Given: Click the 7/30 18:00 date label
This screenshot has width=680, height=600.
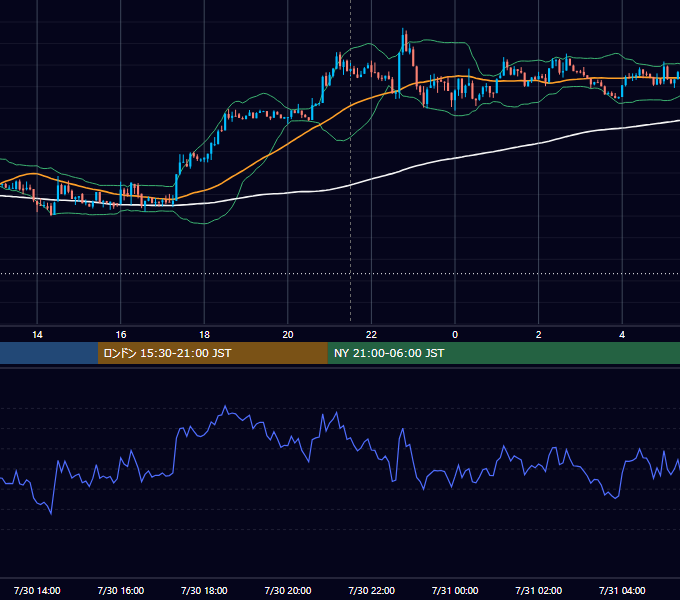Looking at the screenshot, I should point(204,590).
